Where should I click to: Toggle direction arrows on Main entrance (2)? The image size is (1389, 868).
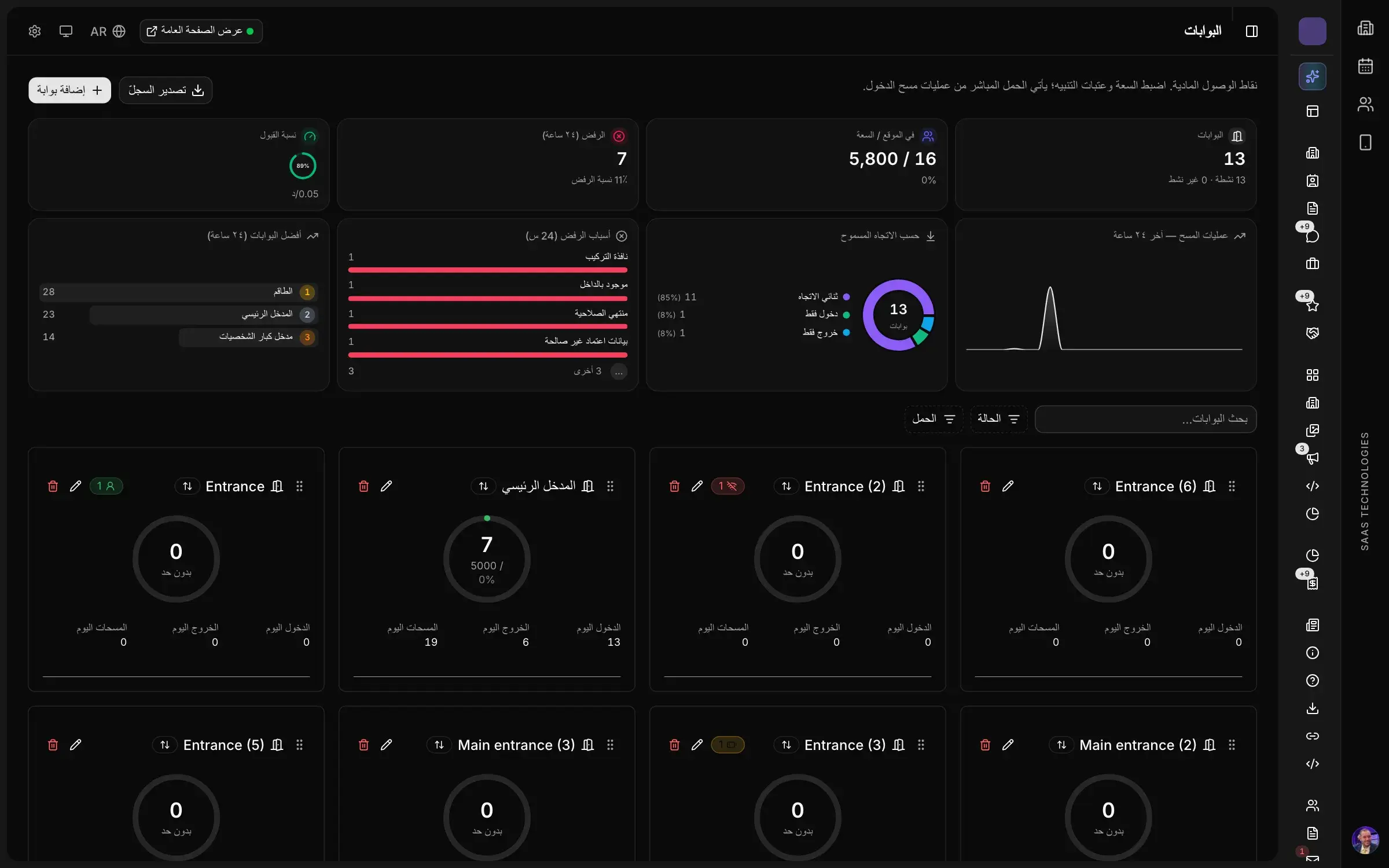pyautogui.click(x=1061, y=745)
